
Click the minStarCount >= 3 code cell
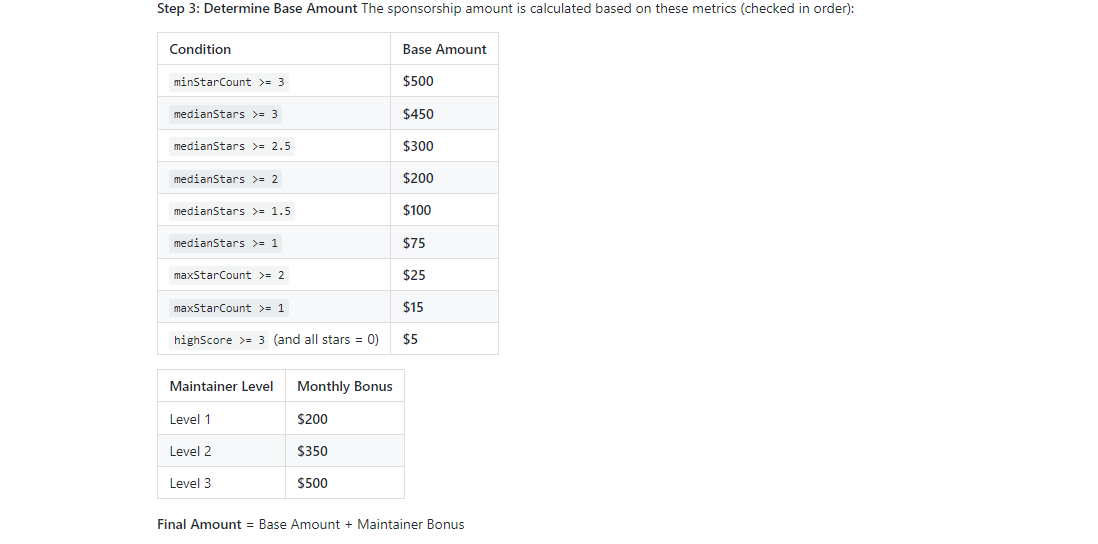229,82
